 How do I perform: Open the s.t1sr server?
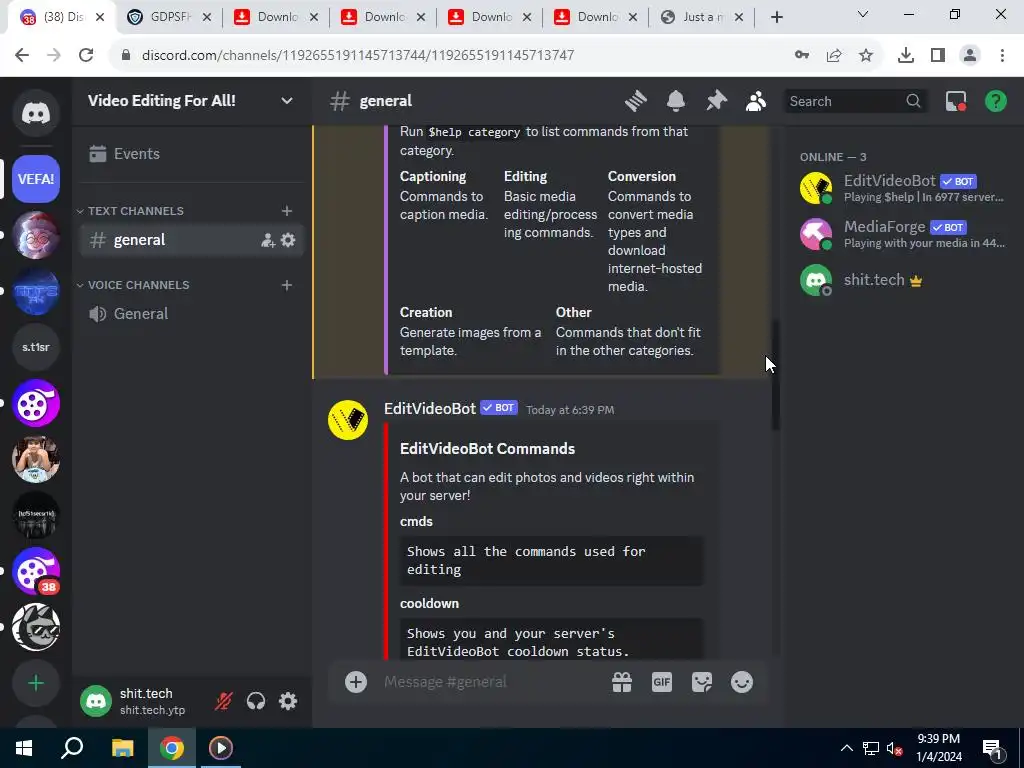36,347
